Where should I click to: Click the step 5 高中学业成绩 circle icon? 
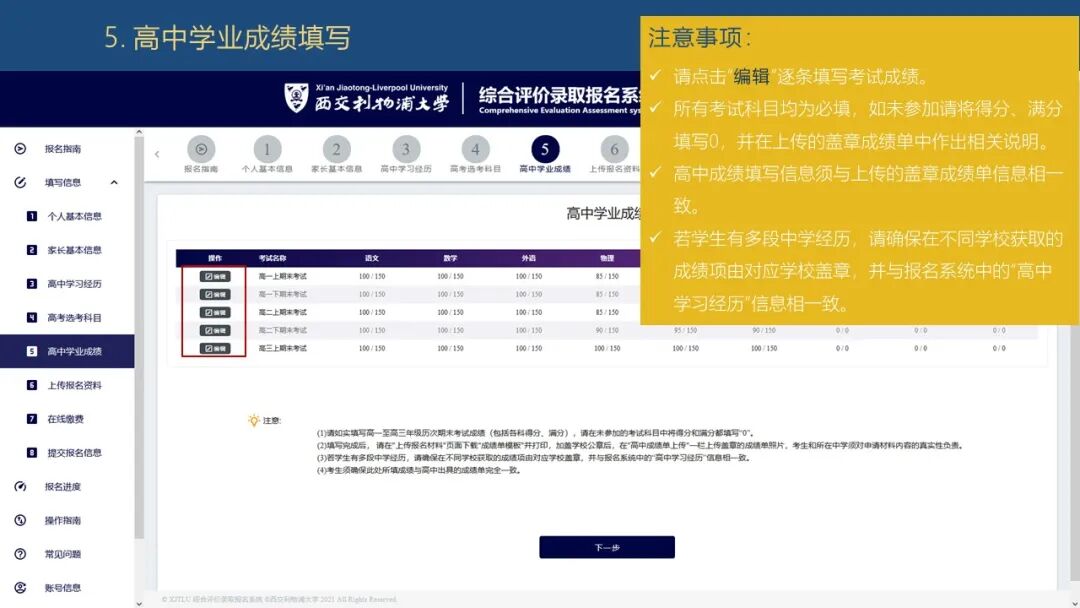tap(543, 148)
